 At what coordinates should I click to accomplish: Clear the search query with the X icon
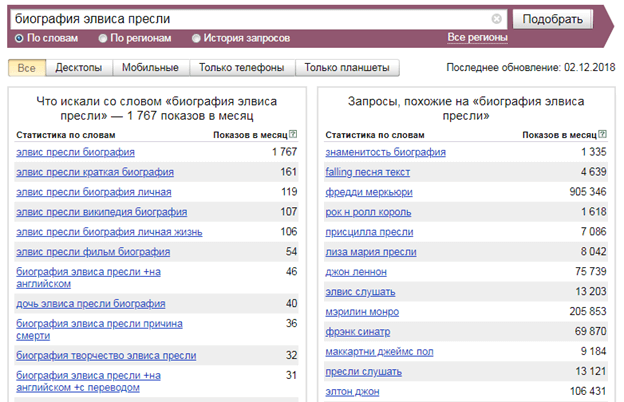pos(496,19)
